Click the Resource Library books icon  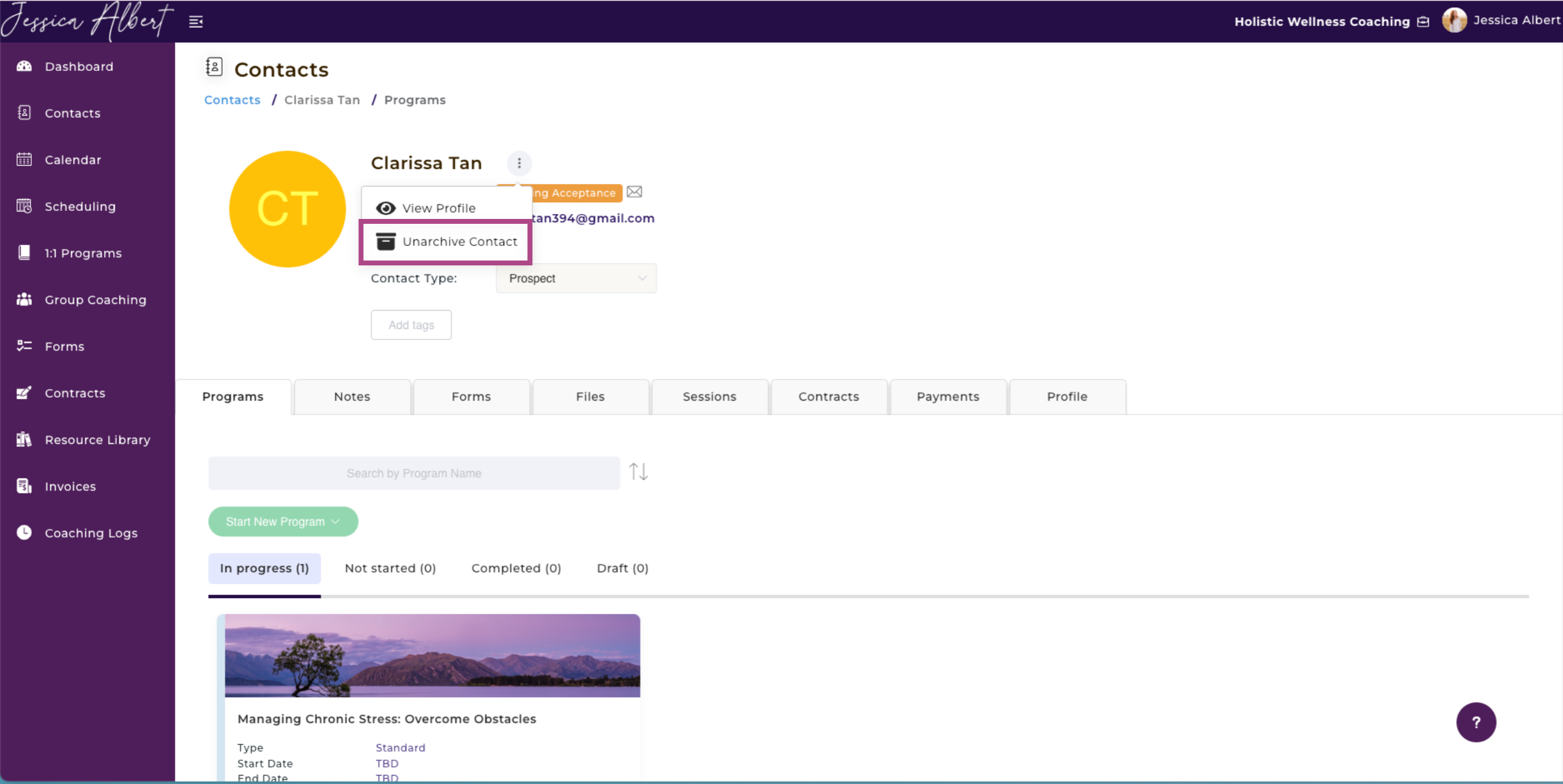[24, 439]
